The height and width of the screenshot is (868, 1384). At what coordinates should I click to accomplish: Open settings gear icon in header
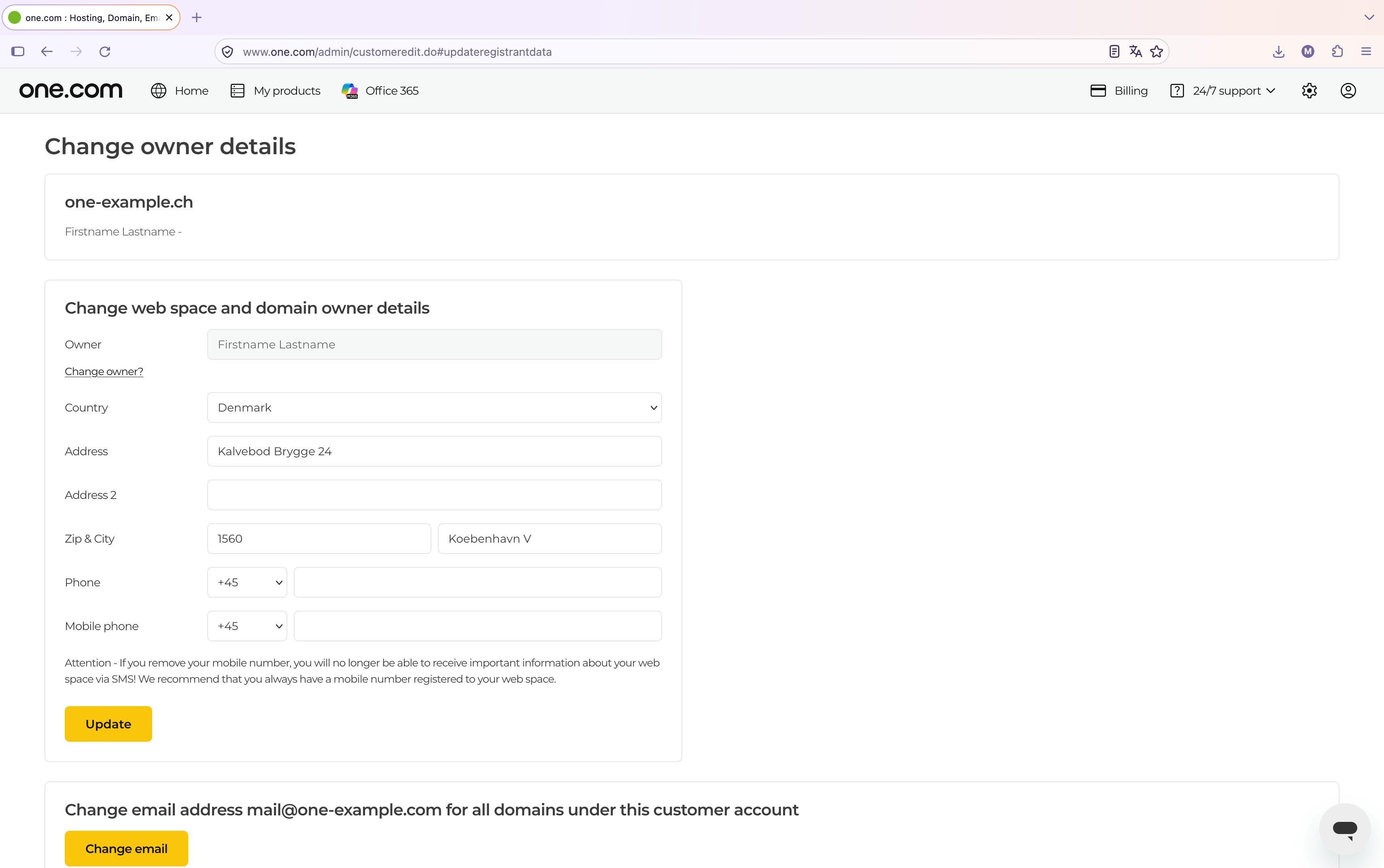tap(1309, 91)
